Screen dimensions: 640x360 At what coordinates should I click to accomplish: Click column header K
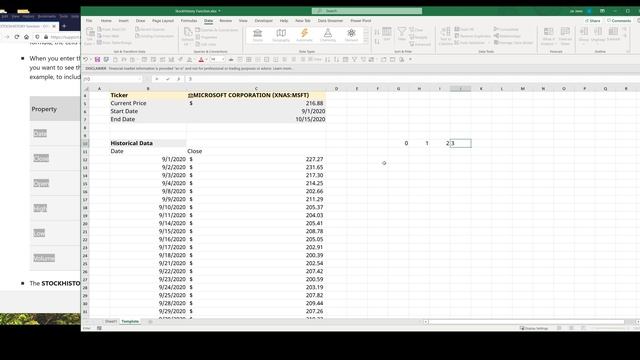point(481,89)
